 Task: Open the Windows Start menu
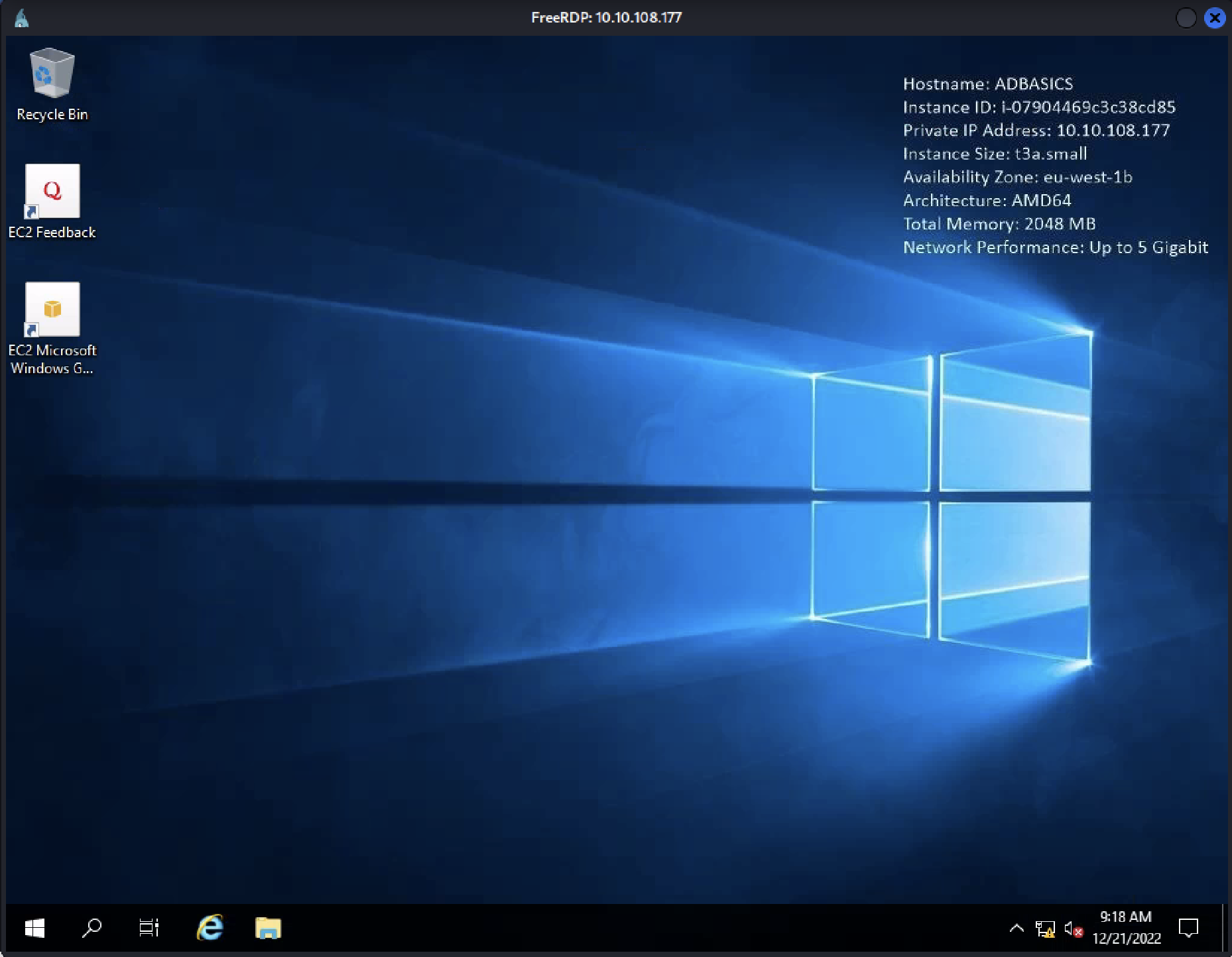pyautogui.click(x=34, y=928)
